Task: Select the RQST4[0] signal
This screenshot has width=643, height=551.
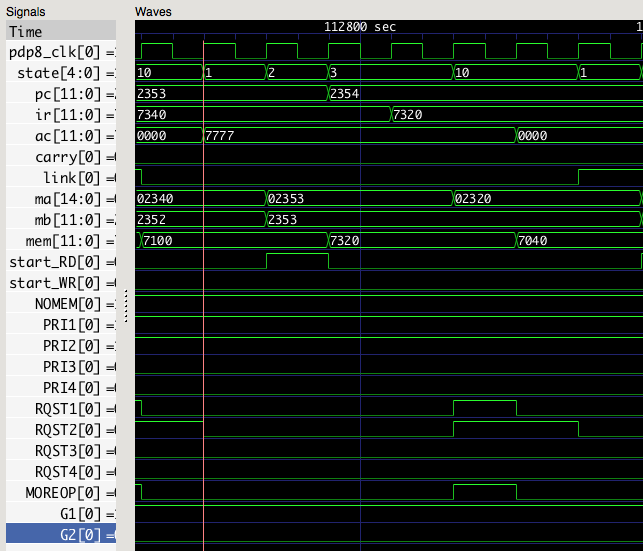Action: (61, 472)
